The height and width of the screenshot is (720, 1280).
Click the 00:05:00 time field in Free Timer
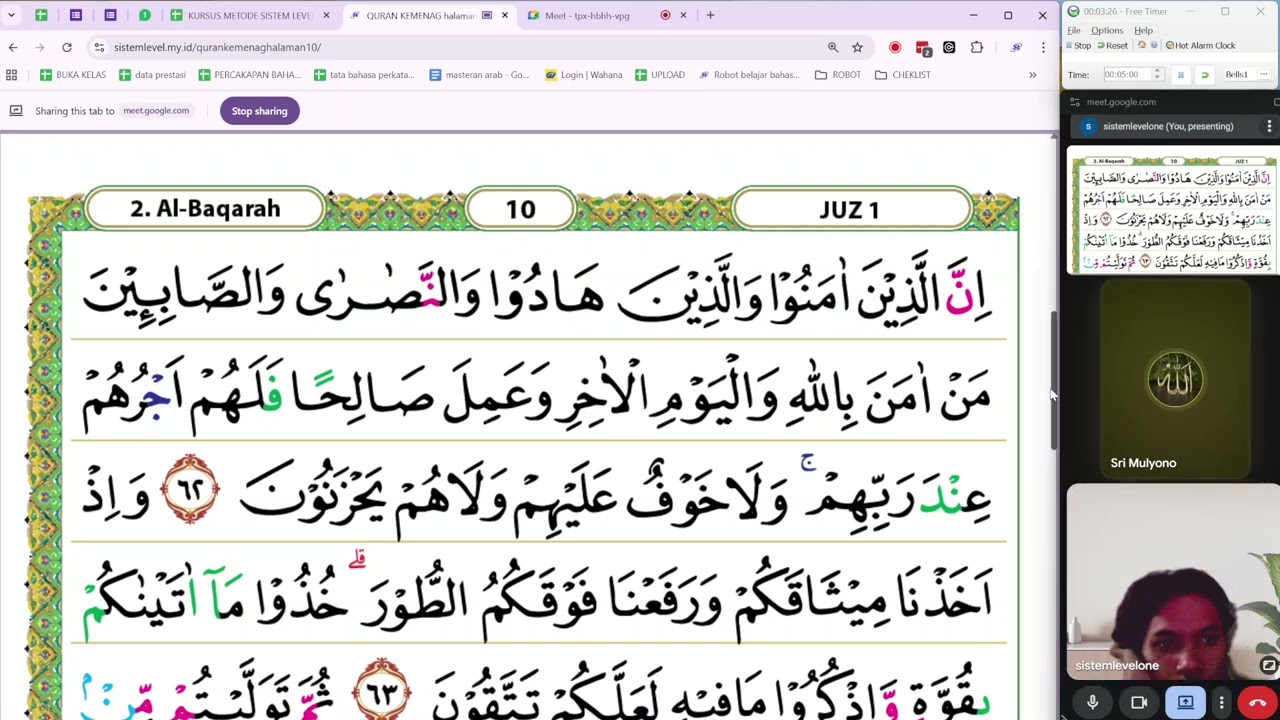(x=1127, y=74)
